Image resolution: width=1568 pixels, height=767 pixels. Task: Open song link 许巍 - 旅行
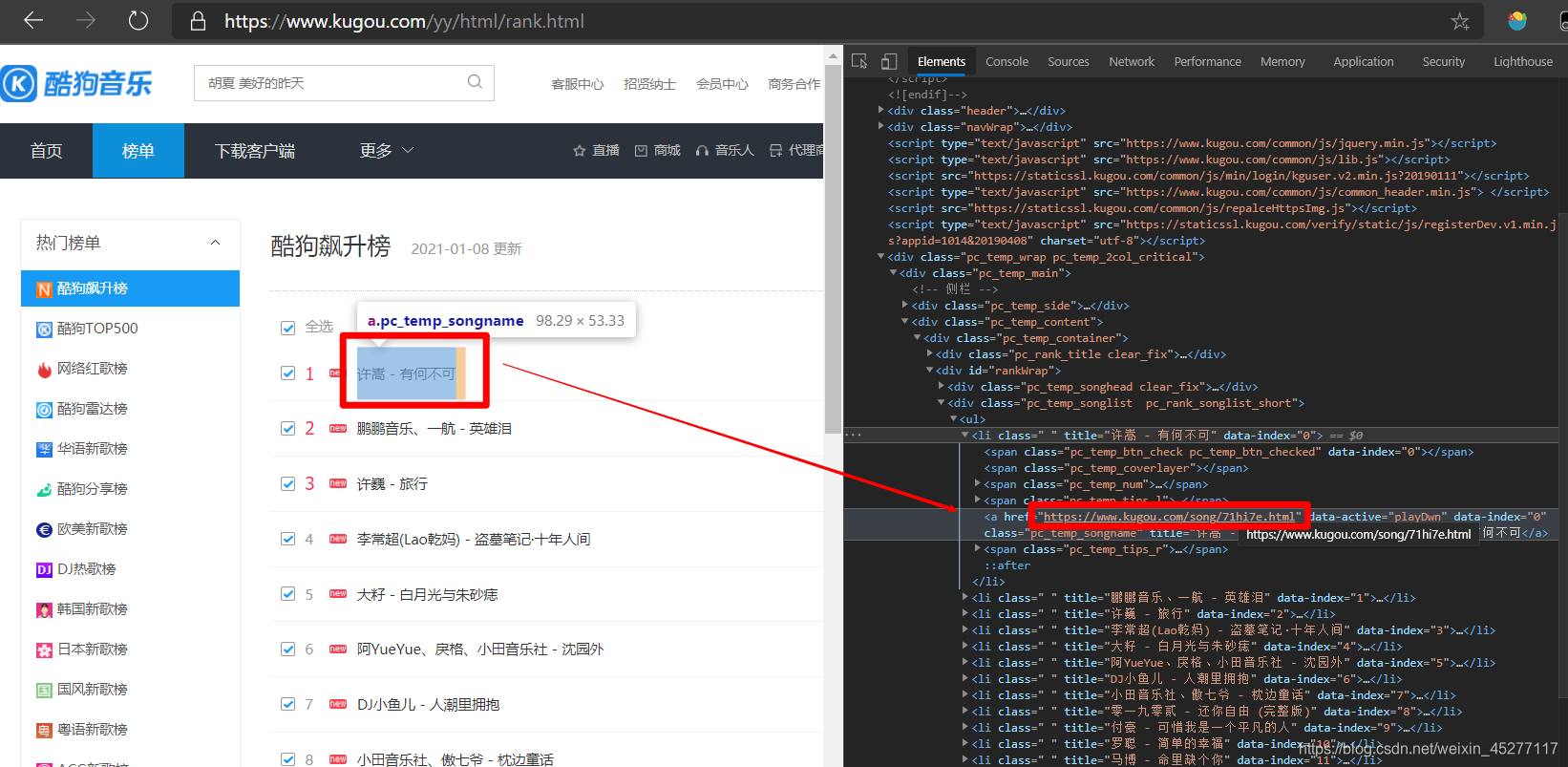pyautogui.click(x=392, y=484)
